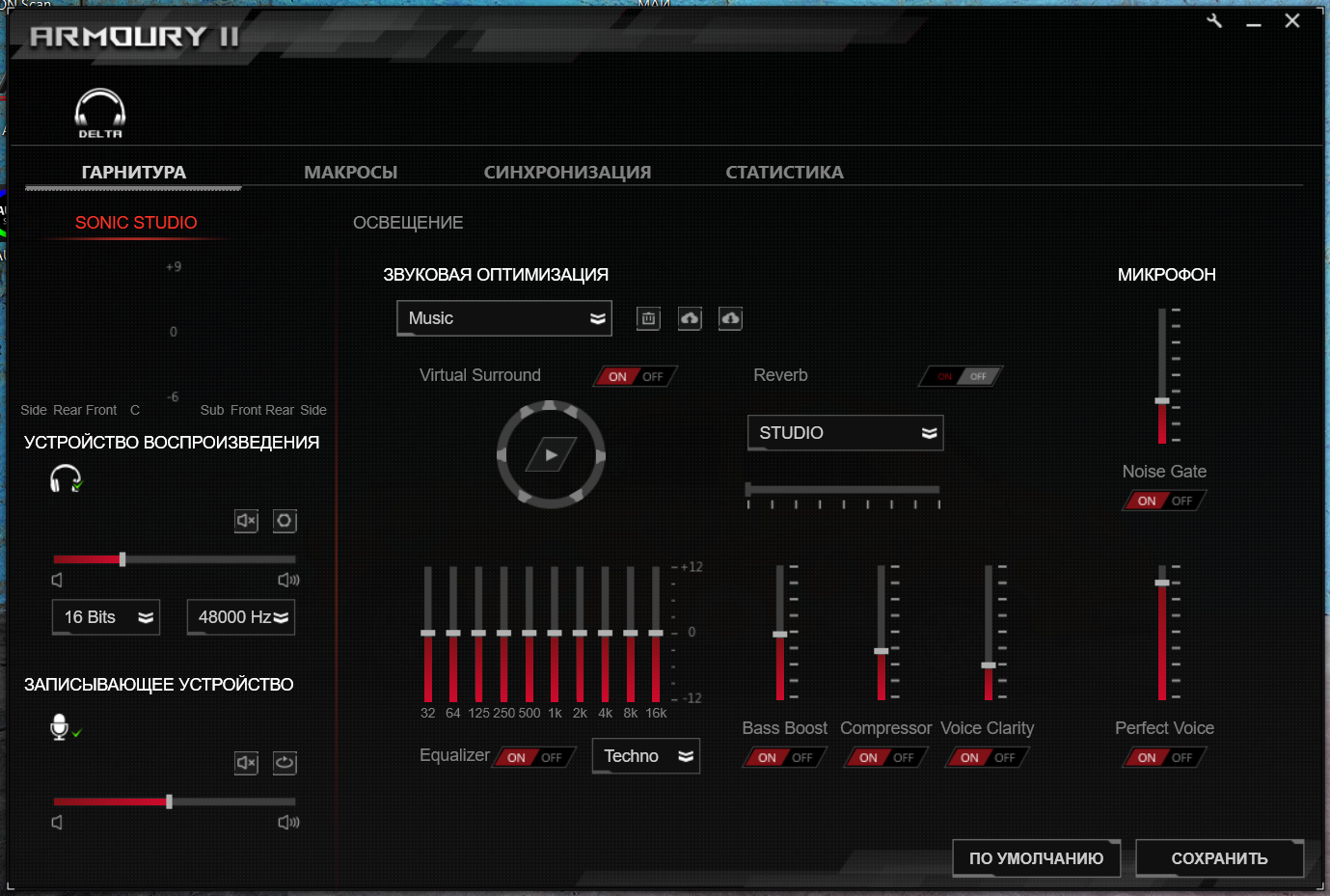
Task: Download sound profile from the cloud
Action: tap(730, 318)
